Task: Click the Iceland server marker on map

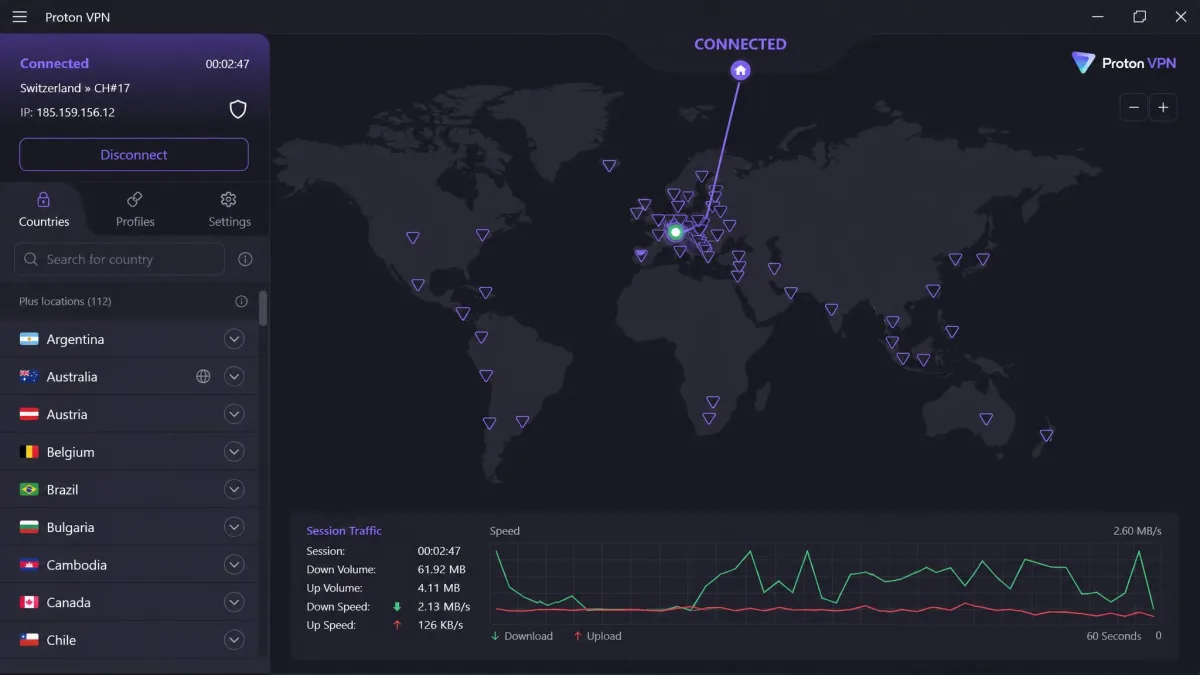Action: click(x=609, y=166)
